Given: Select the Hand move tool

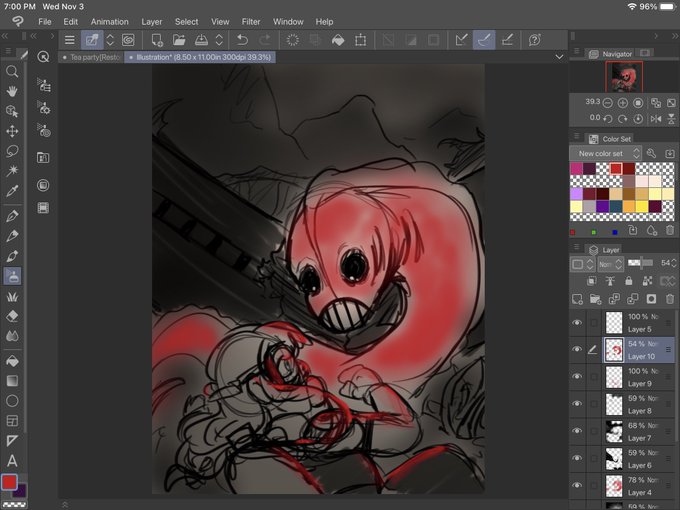Looking at the screenshot, I should coord(12,91).
